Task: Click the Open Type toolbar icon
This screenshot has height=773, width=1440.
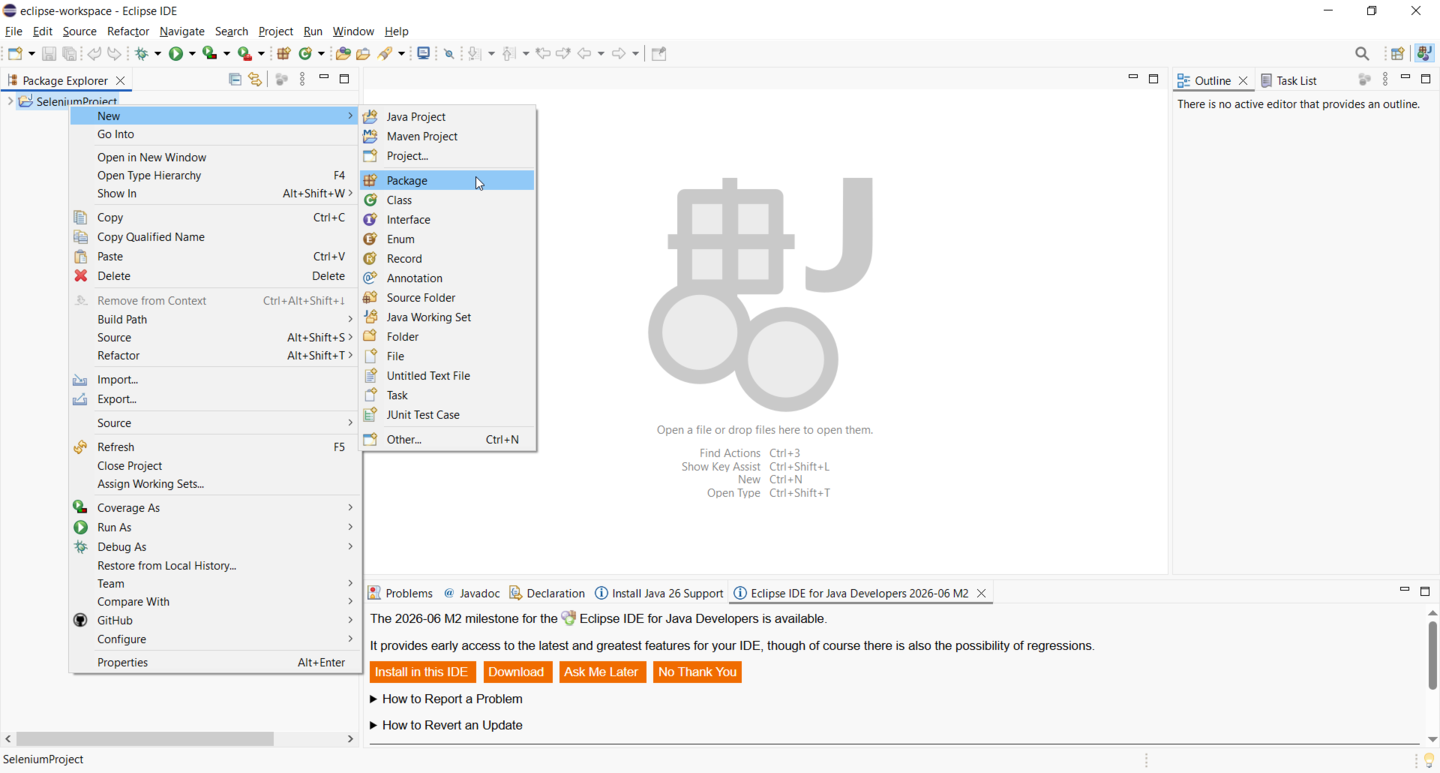Action: pos(343,54)
